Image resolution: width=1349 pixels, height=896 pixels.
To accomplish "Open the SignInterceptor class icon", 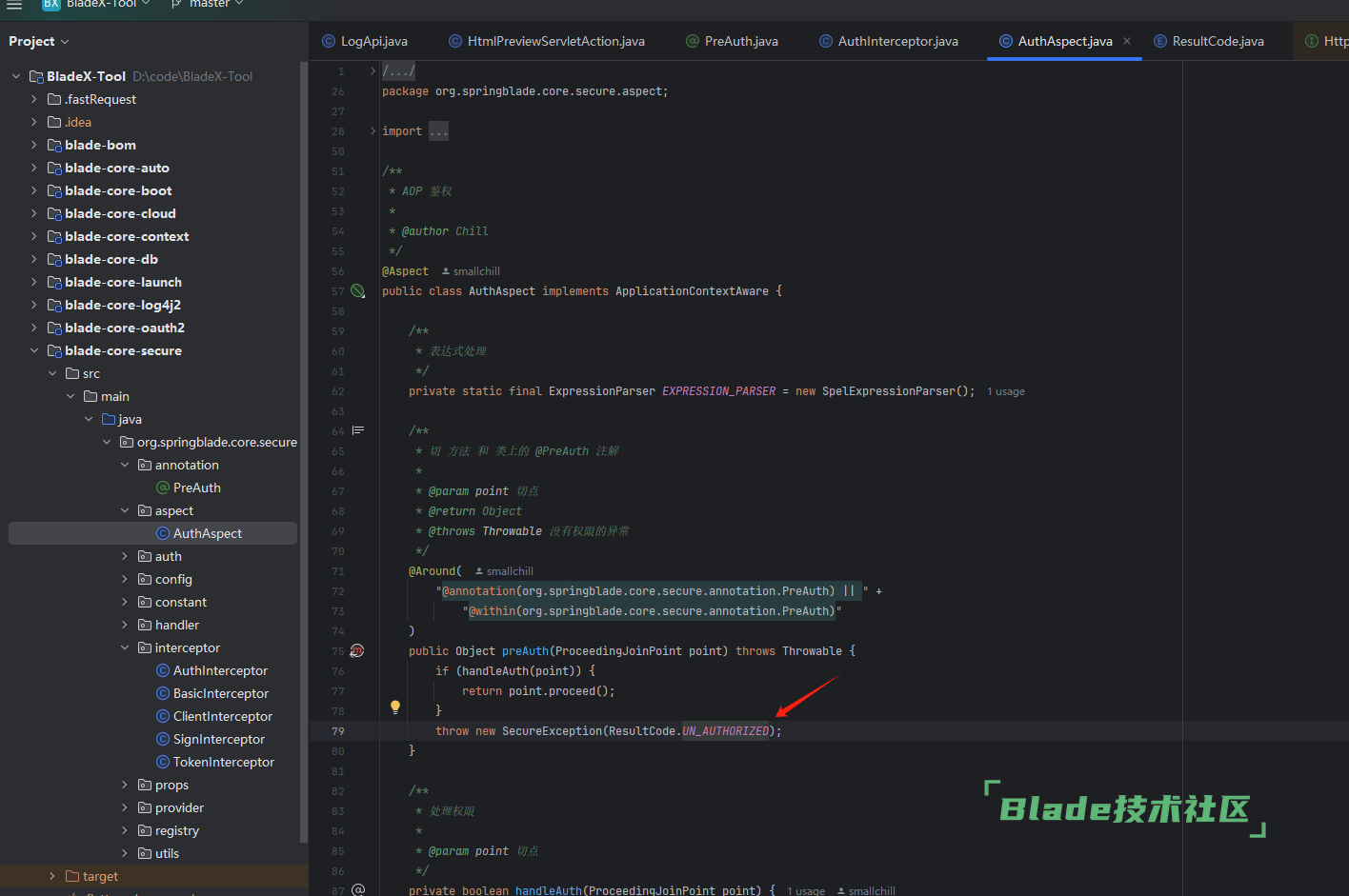I will (163, 739).
